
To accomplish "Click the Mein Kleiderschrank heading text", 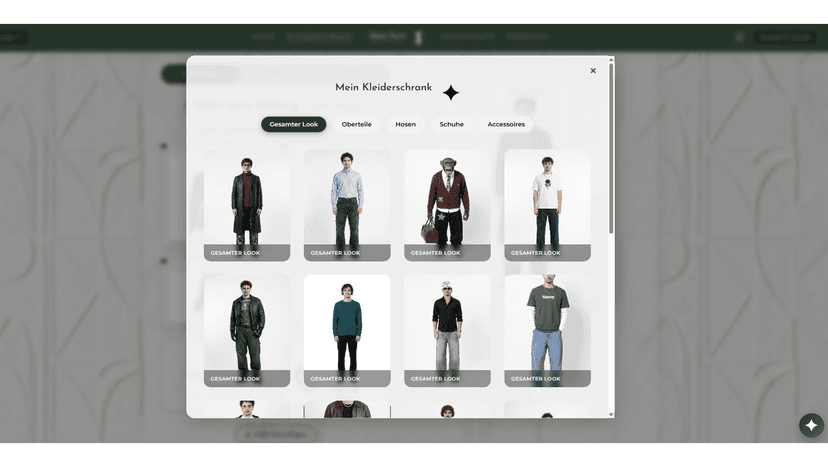I will (x=383, y=87).
